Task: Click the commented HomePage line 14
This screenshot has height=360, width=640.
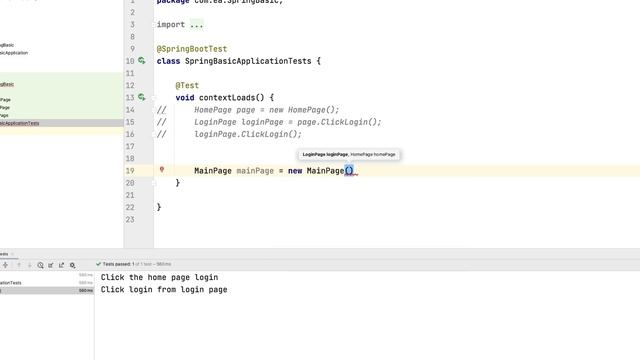Action: click(267, 110)
